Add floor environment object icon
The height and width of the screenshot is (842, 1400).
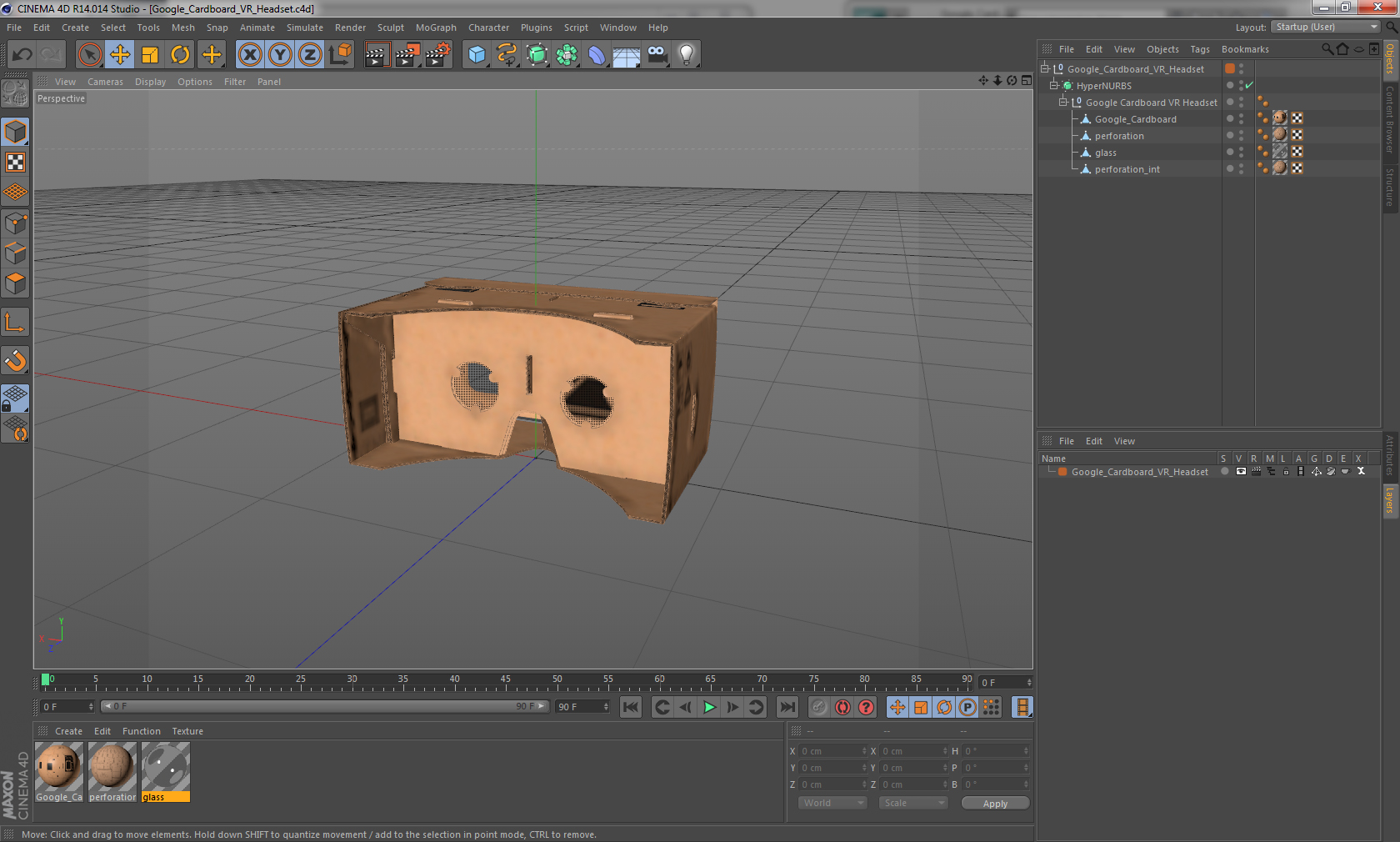[x=627, y=55]
